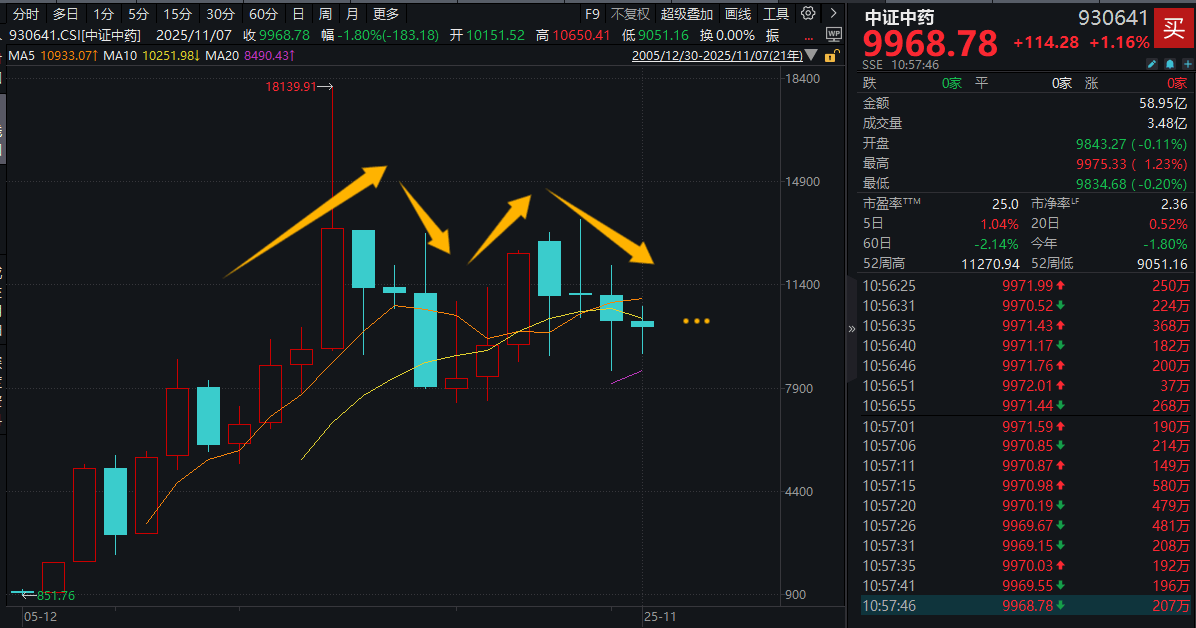Screen dimensions: 1196x628
Task: Click the 18139.91 high price label
Action: [x=291, y=87]
